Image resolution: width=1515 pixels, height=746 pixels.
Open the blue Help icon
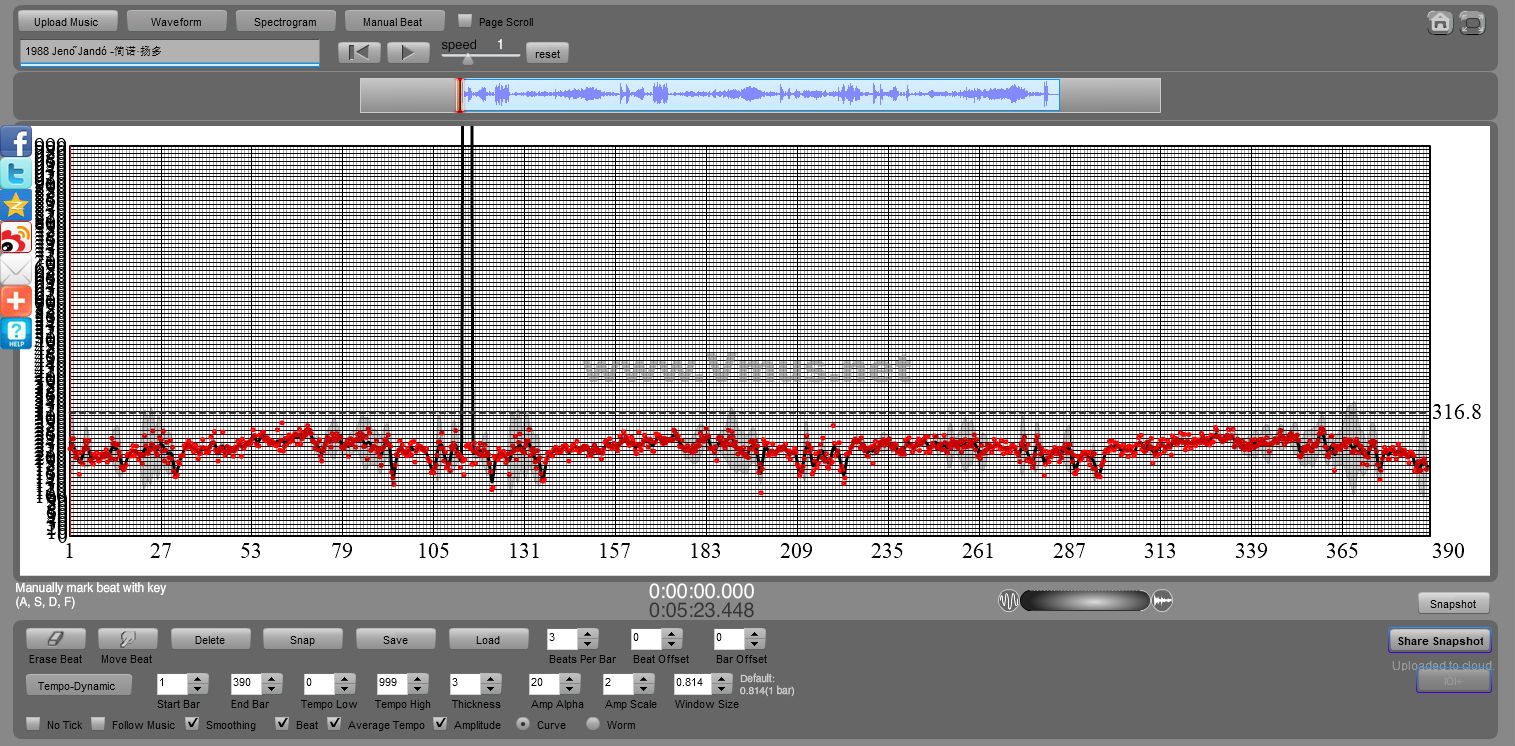tap(16, 333)
